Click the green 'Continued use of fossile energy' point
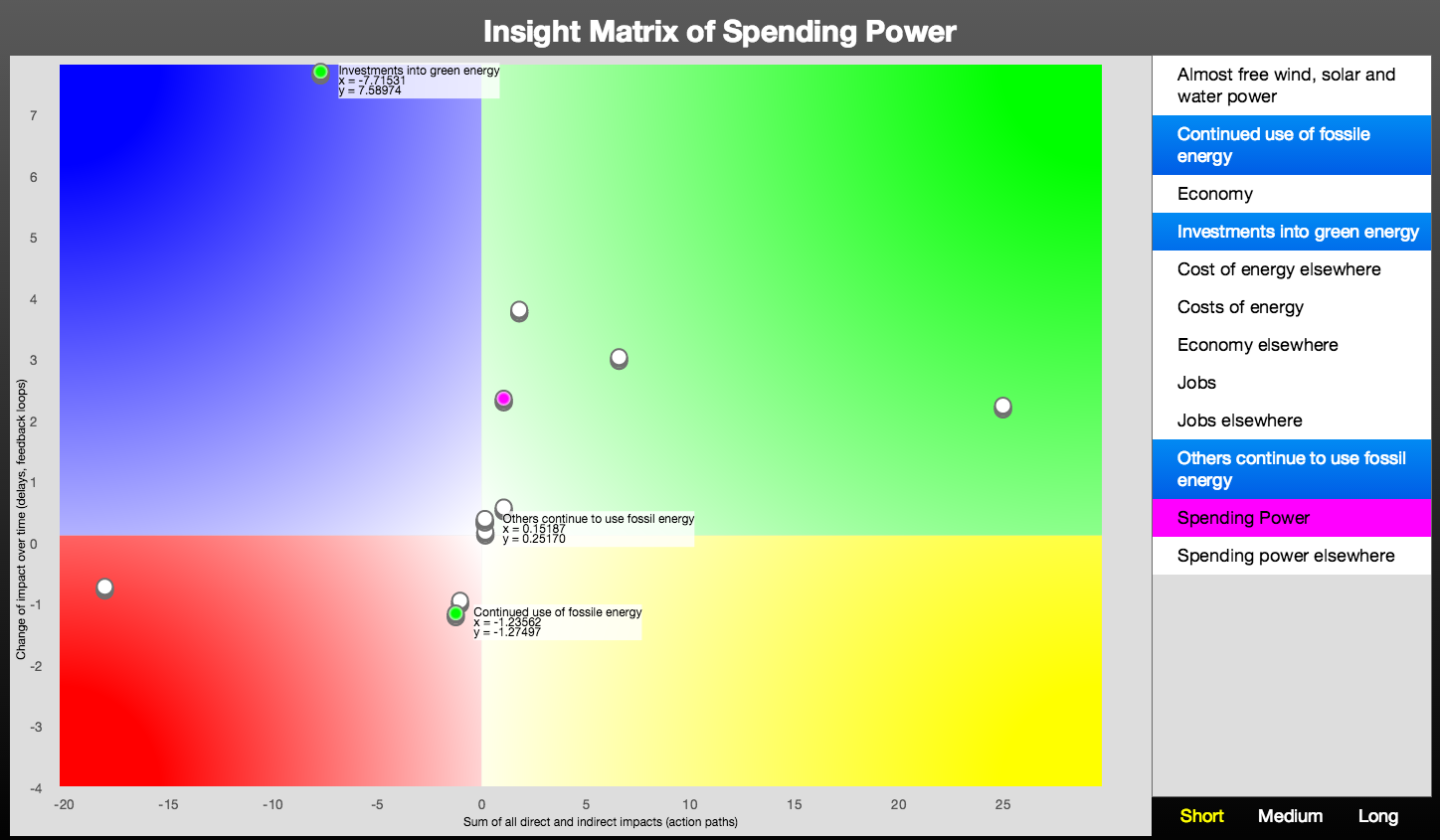 455,613
